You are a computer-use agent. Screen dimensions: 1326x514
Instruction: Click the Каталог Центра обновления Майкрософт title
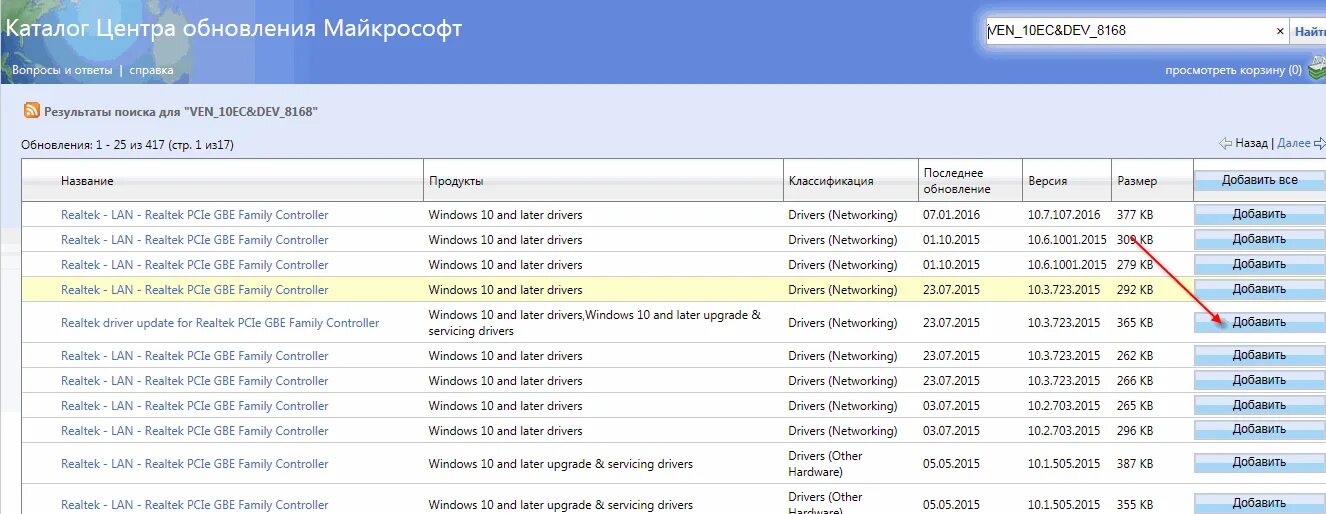[x=234, y=28]
